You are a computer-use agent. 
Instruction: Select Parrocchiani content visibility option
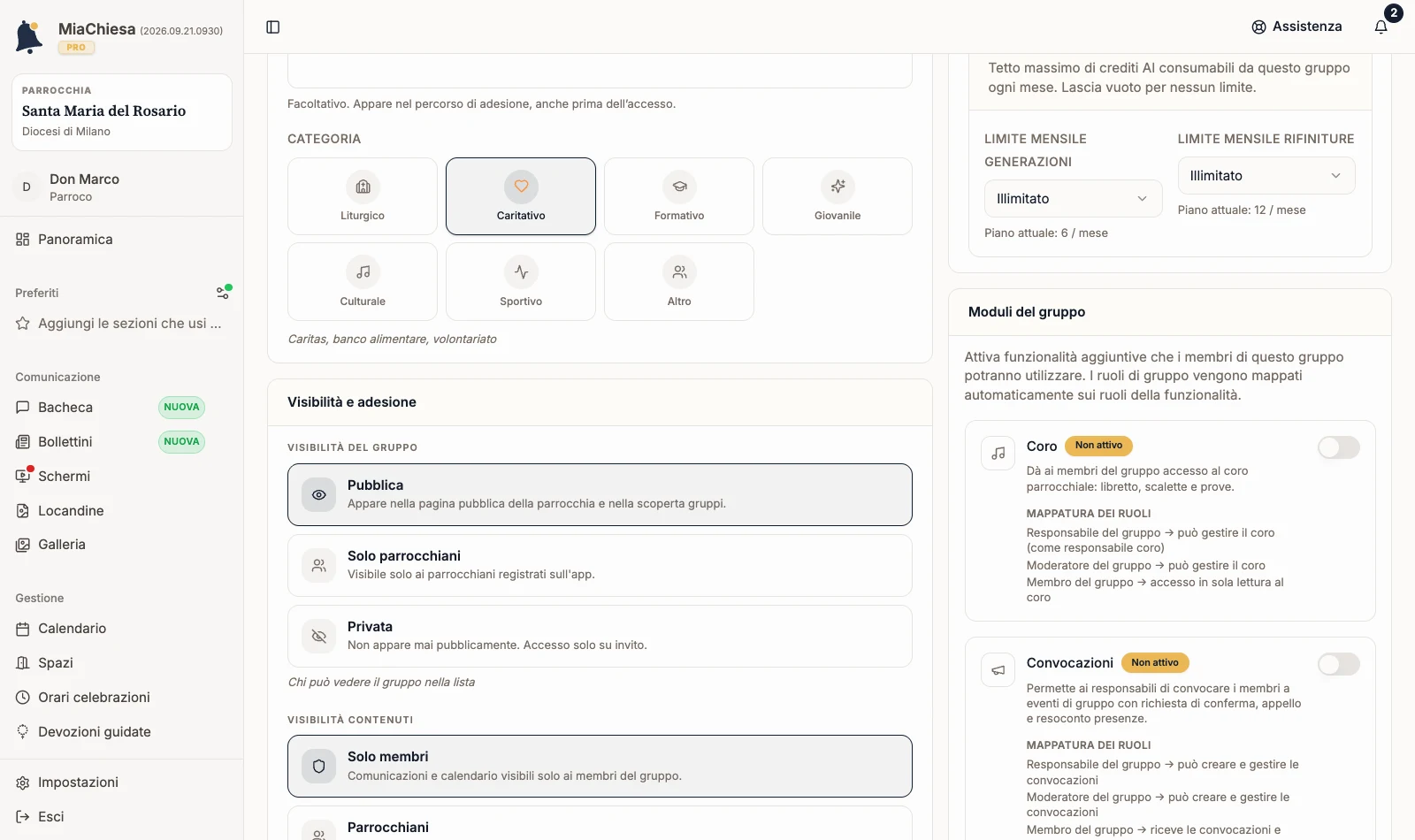click(600, 822)
